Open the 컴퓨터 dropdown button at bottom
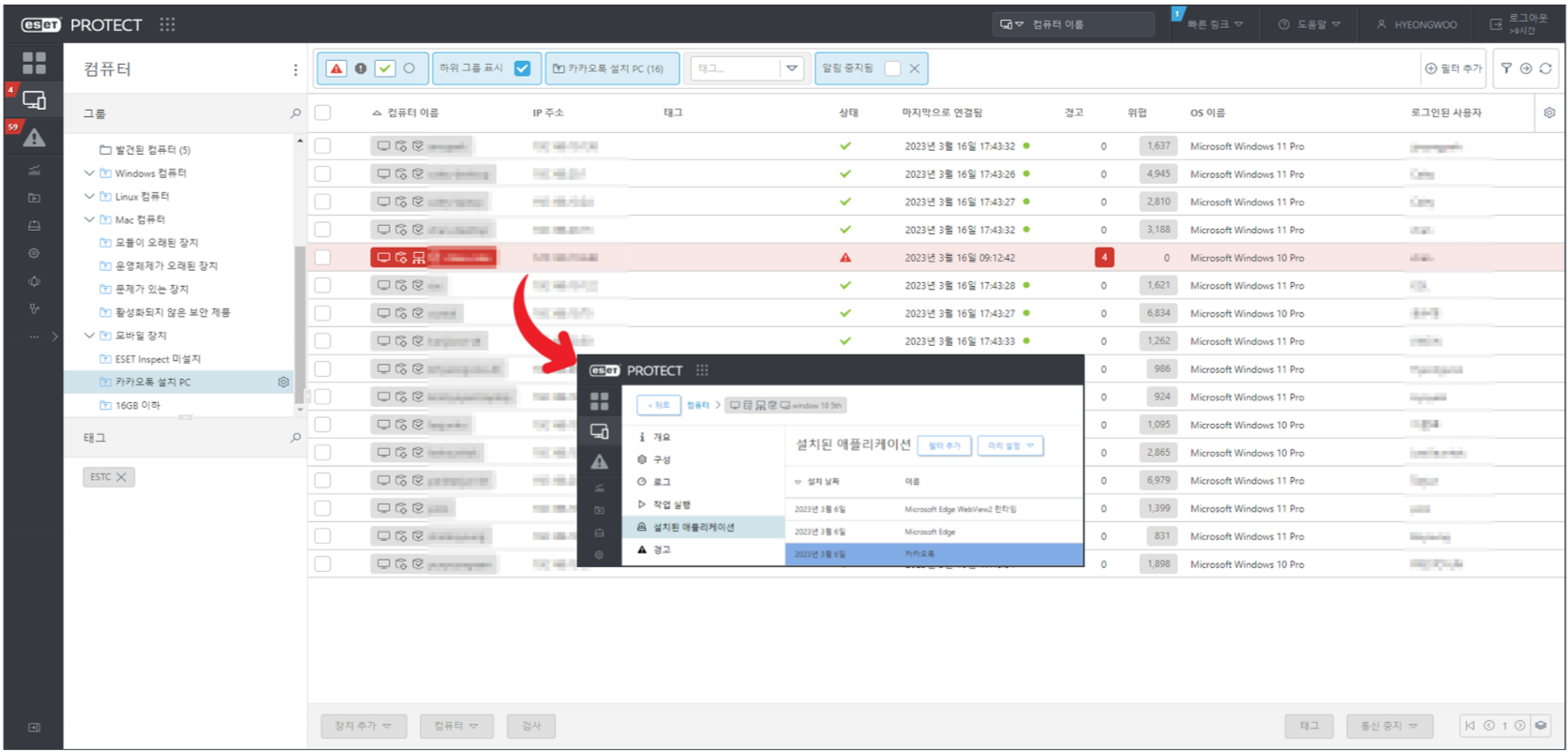The width and height of the screenshot is (1568, 752). (x=455, y=726)
